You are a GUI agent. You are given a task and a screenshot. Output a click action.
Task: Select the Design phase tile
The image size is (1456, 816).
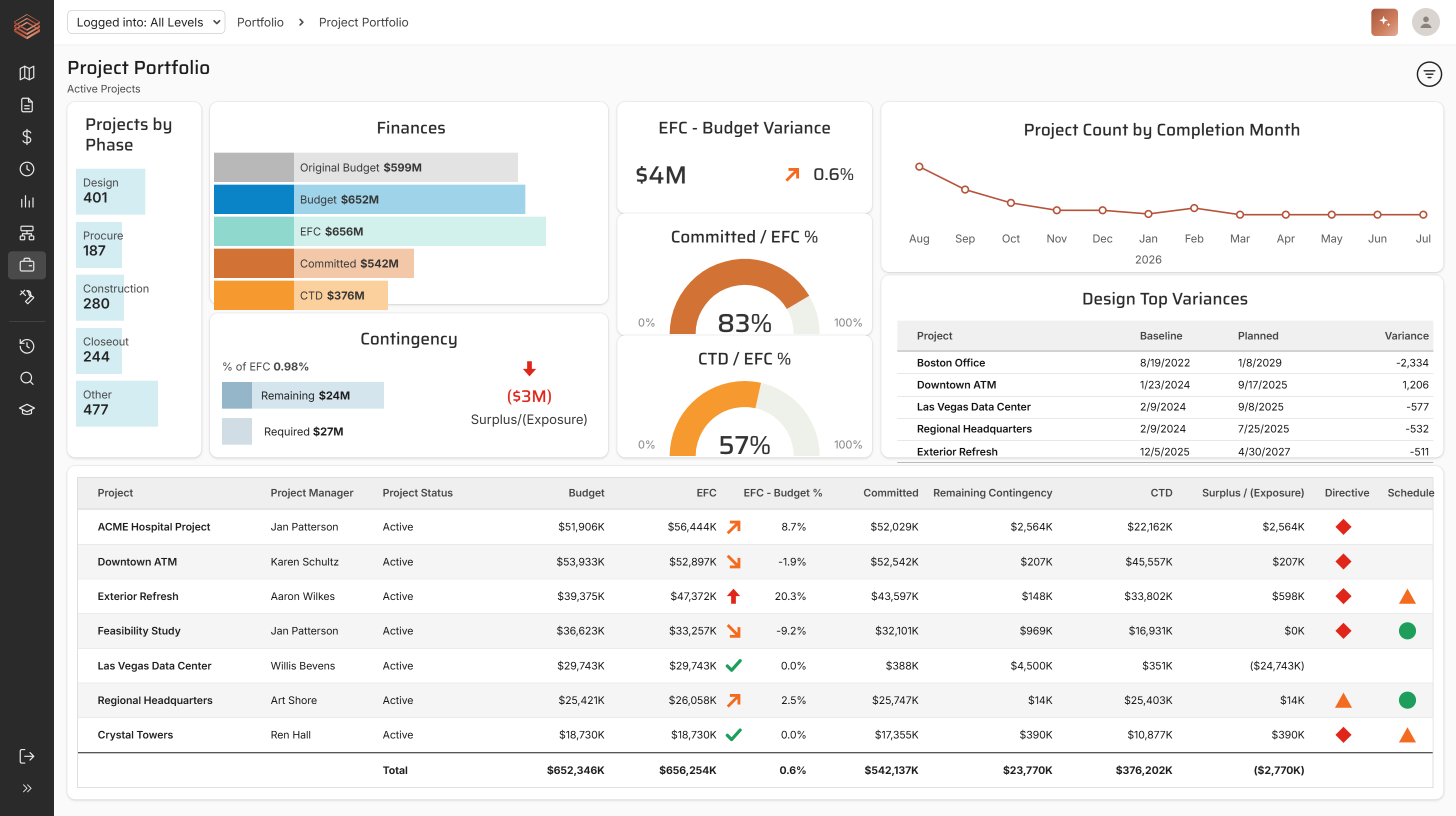(x=111, y=191)
